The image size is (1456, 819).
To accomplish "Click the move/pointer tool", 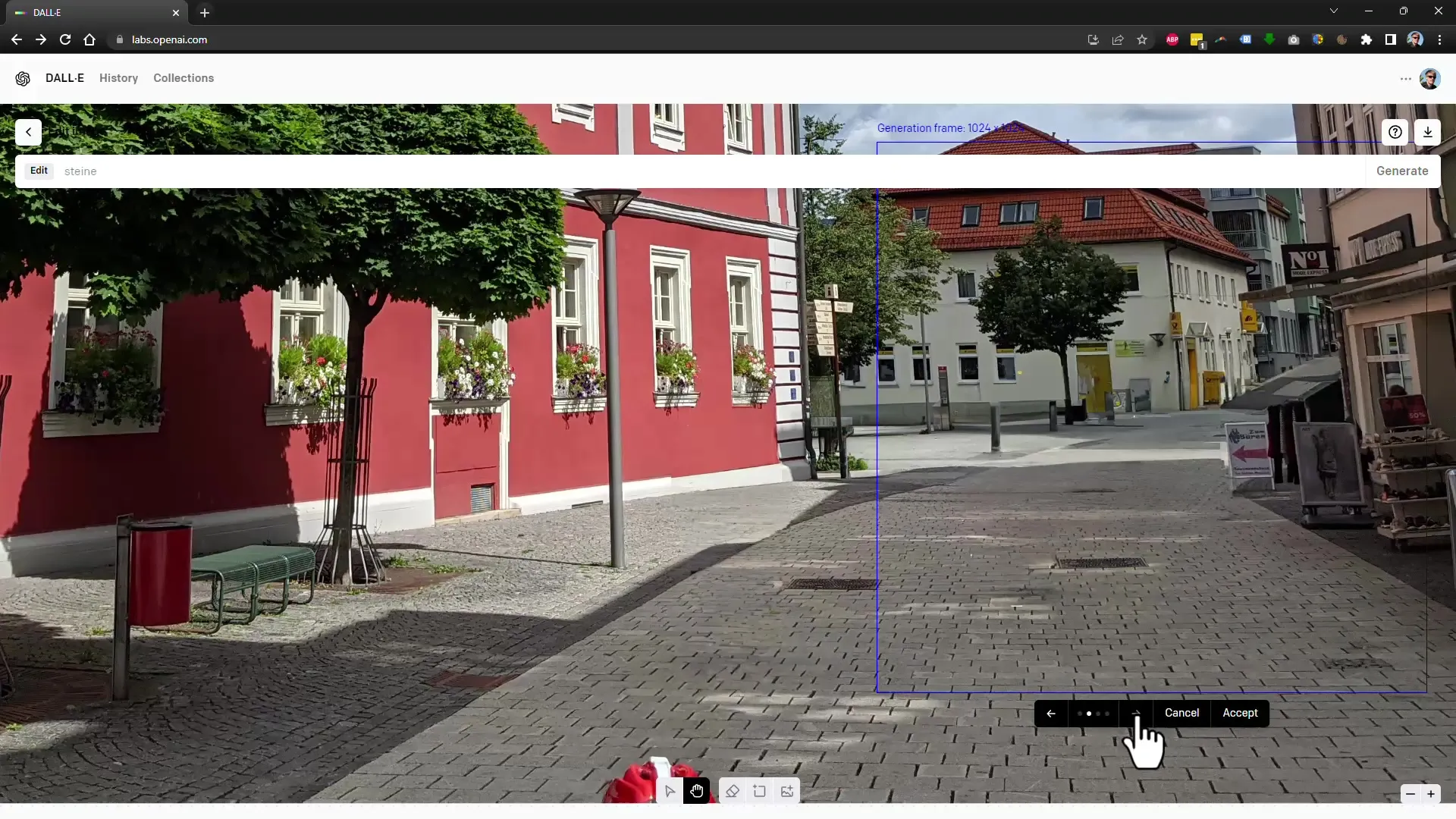I will pos(669,791).
